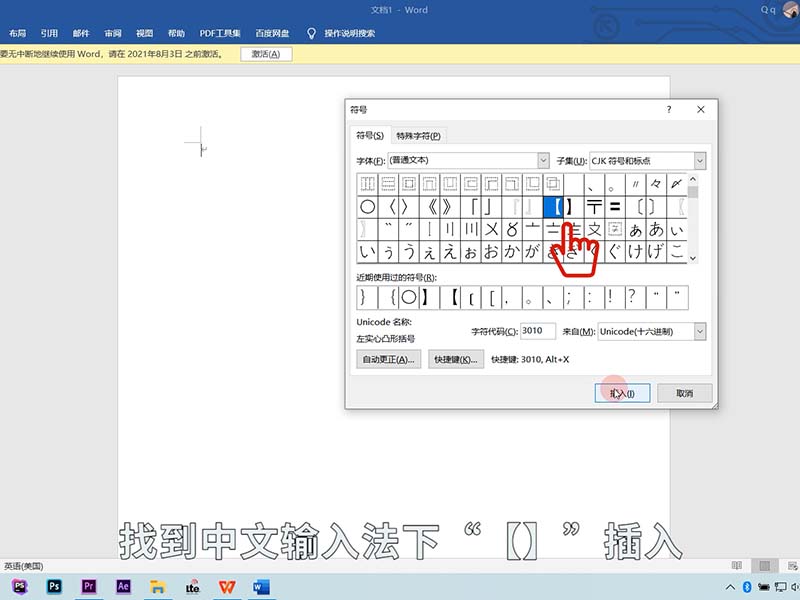Pick the ! symbol from recently used
The image size is (800, 600).
(x=615, y=297)
